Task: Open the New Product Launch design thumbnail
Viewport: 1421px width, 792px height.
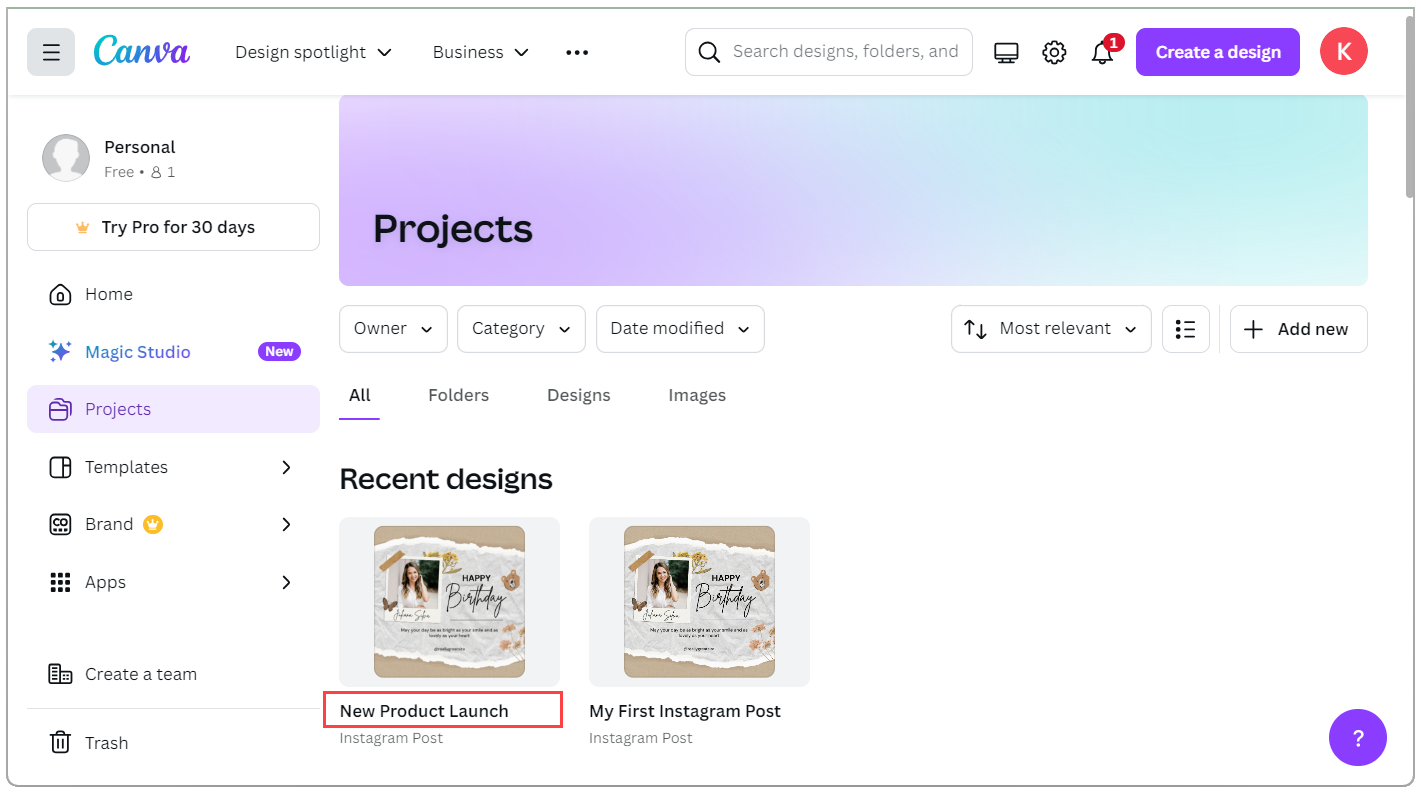Action: [x=449, y=601]
